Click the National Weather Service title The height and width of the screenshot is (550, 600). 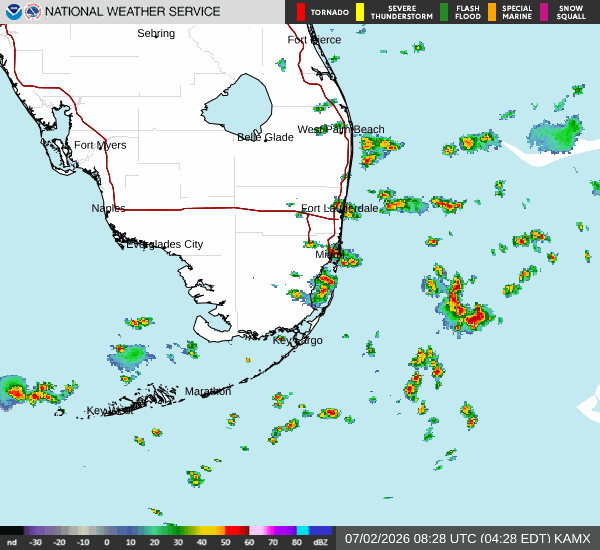pyautogui.click(x=132, y=12)
